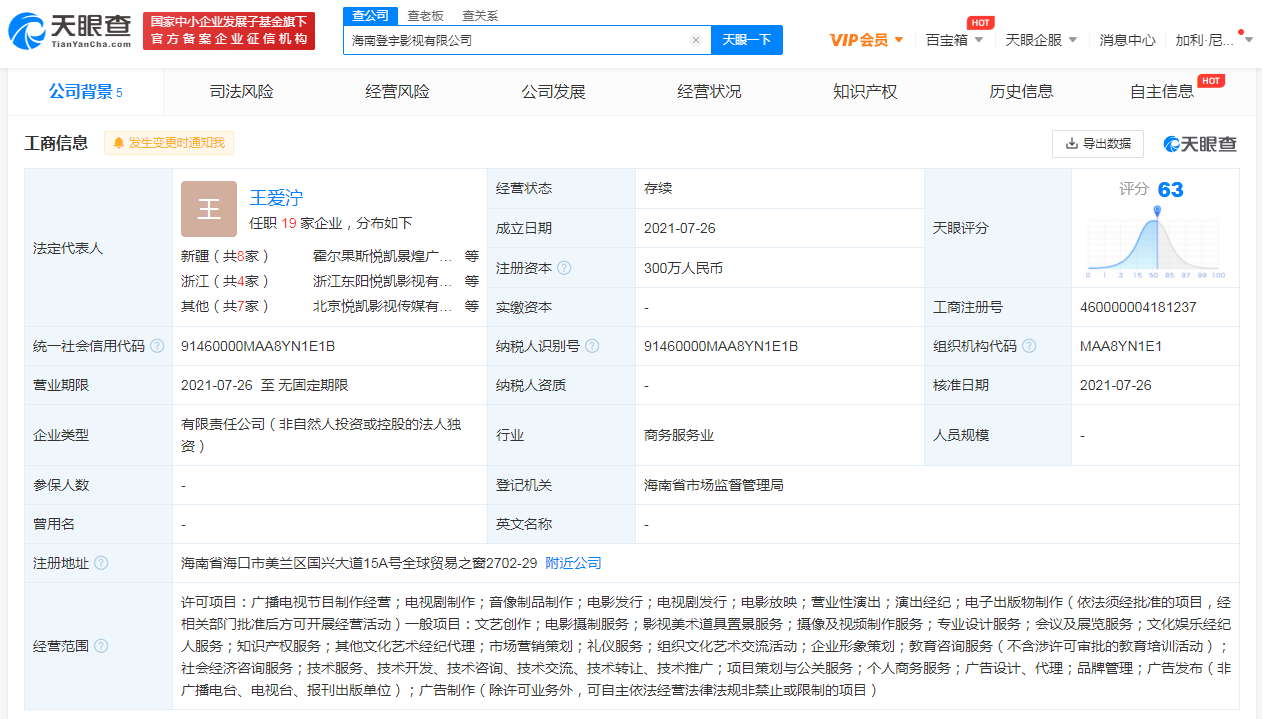
Task: Click help icon next to 注册地址
Action: pos(101,563)
